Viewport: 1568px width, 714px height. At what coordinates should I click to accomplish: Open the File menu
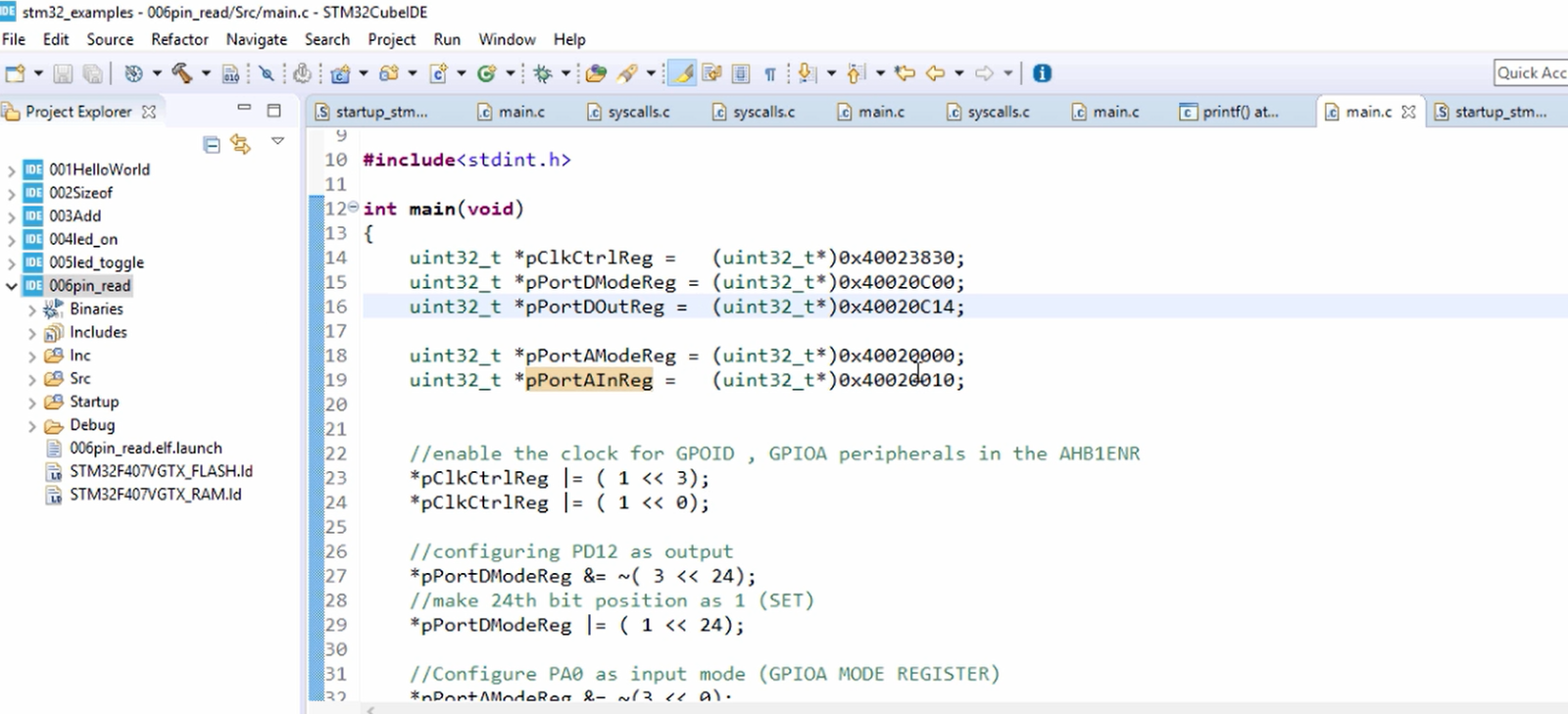tap(14, 39)
